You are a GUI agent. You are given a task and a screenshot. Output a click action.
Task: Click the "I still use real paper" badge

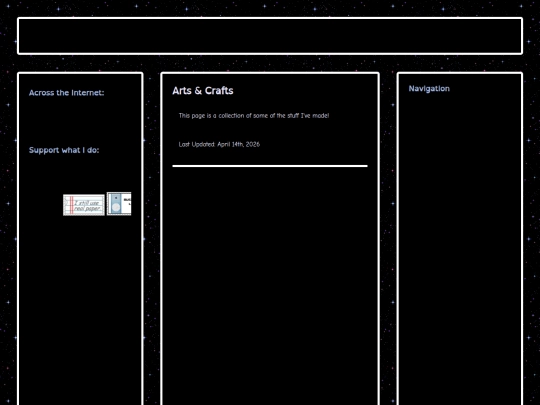click(84, 205)
